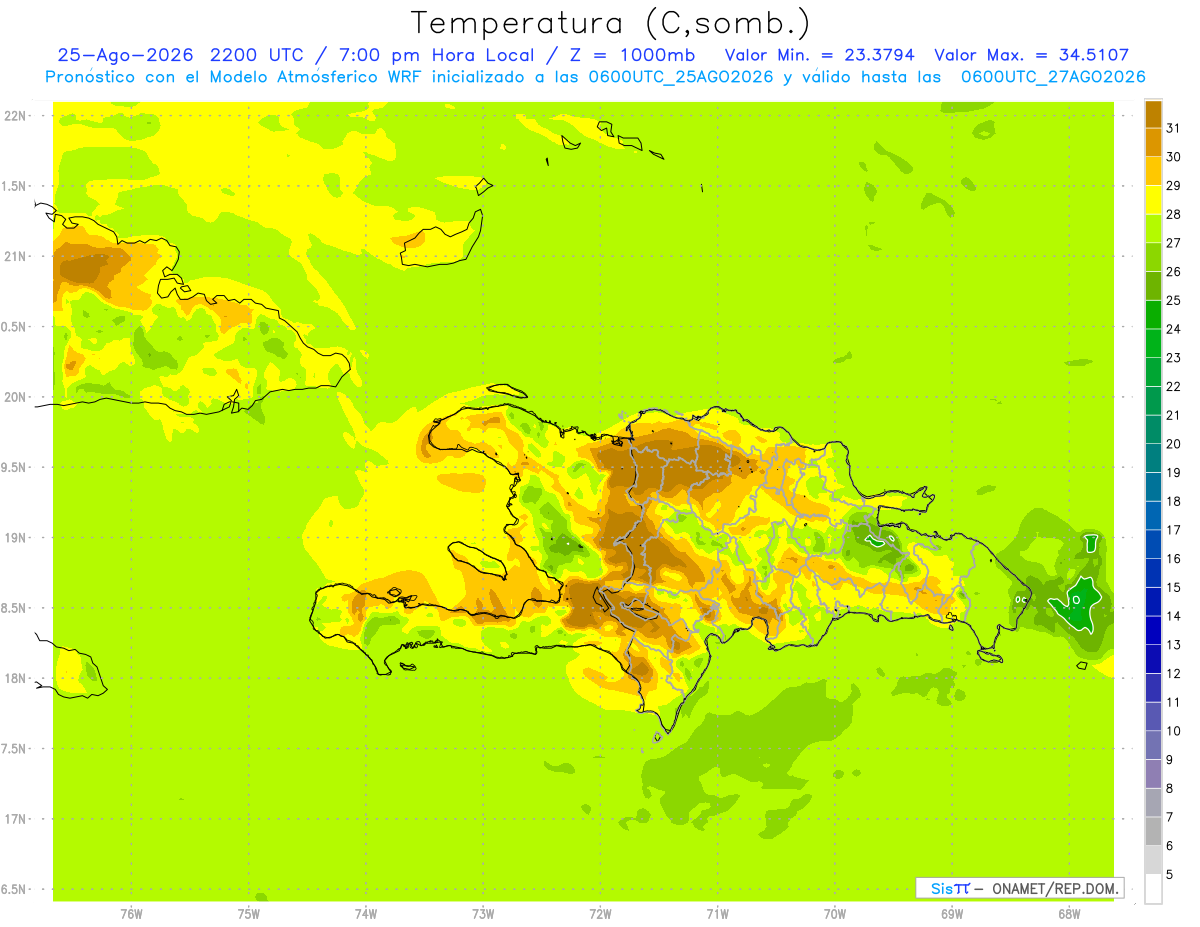Screen dimensions: 1200x927
Task: Click the white legend swatch below 5
Action: pyautogui.click(x=1153, y=889)
